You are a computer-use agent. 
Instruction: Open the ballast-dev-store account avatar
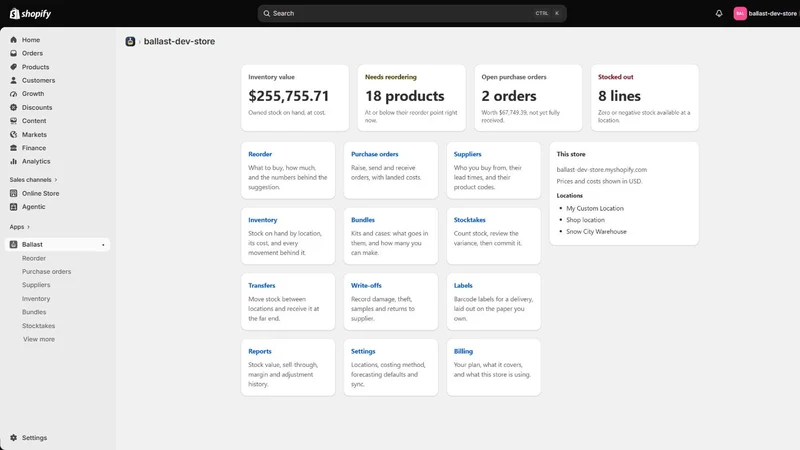[x=740, y=13]
